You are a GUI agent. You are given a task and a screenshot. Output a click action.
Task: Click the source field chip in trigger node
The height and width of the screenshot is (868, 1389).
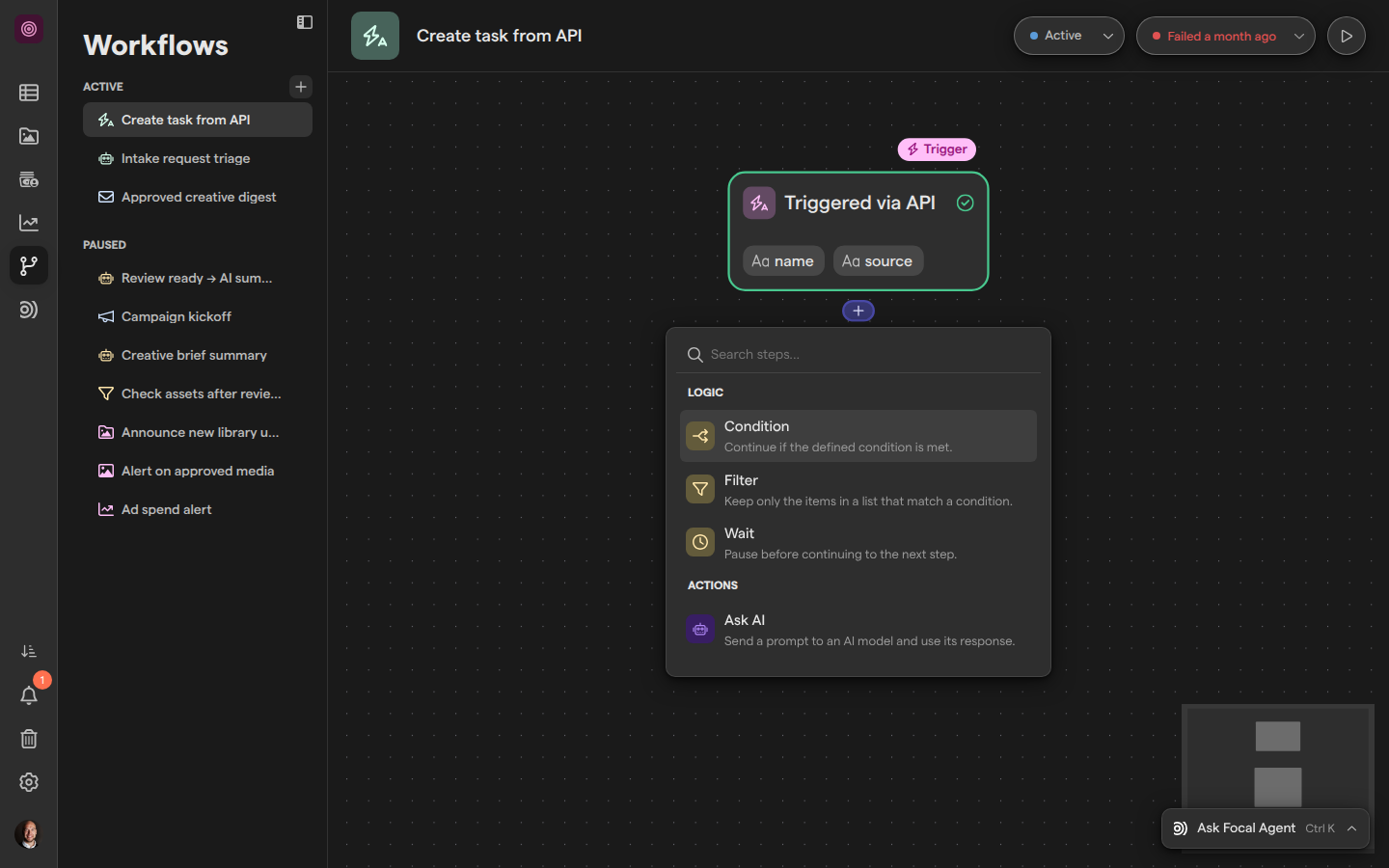click(878, 260)
